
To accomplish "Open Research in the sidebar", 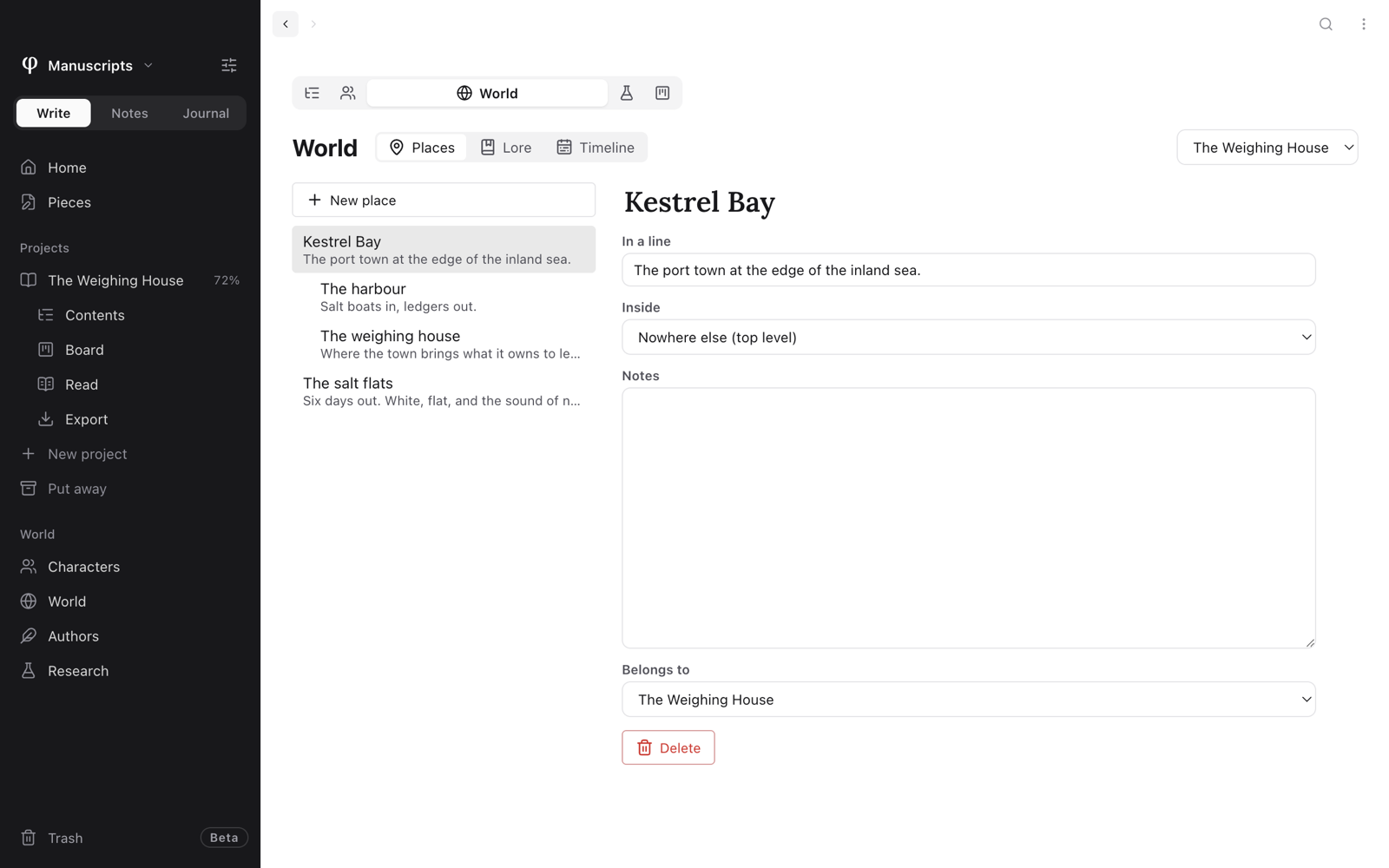I will tap(130, 671).
